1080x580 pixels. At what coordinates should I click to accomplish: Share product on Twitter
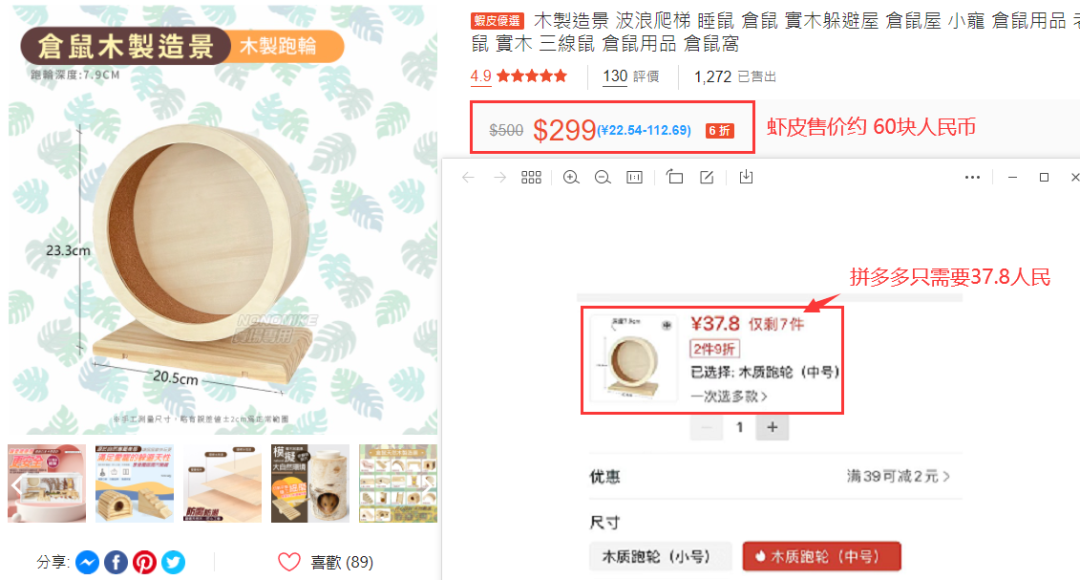pos(173,562)
